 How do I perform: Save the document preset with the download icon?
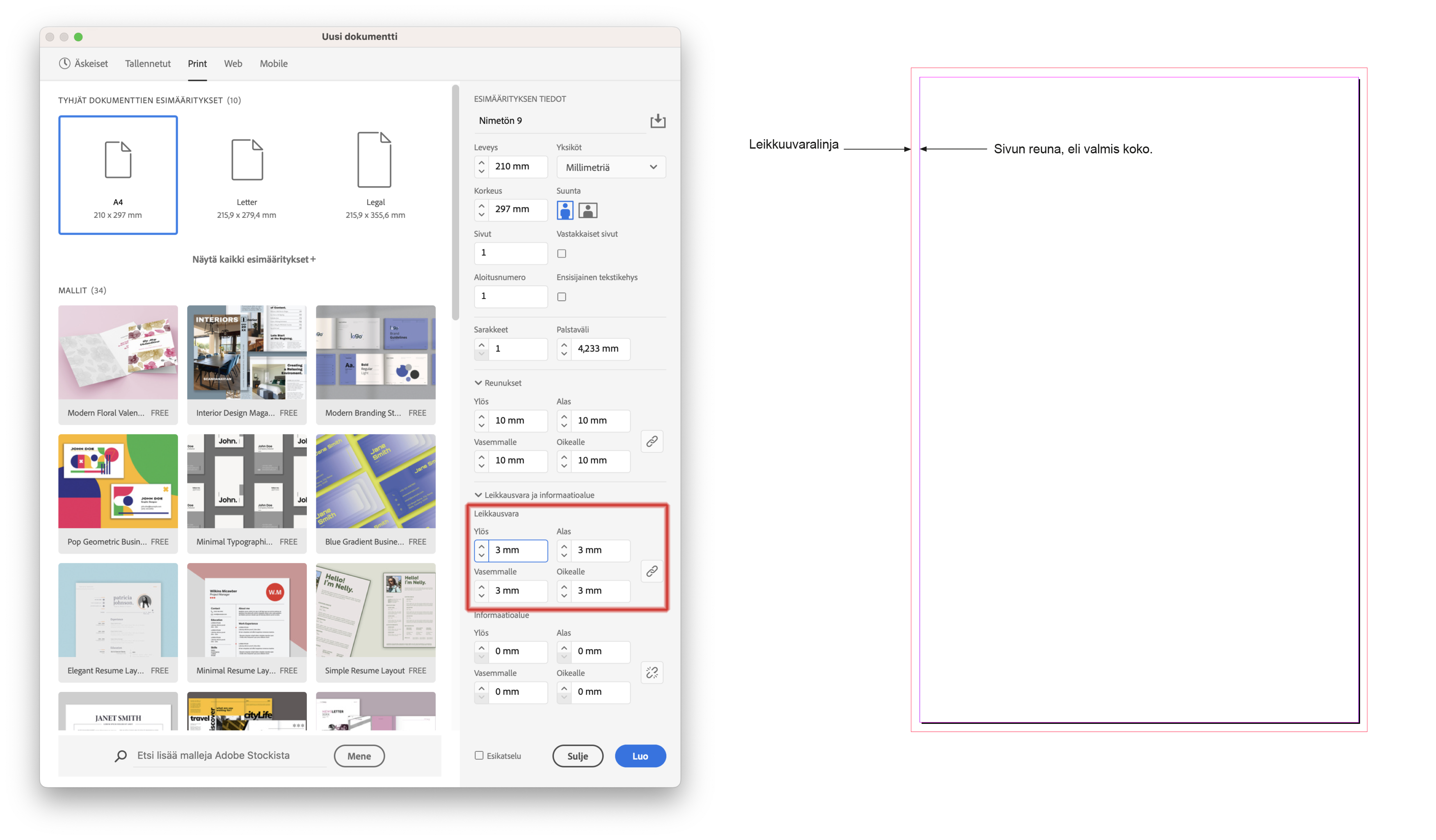click(658, 121)
